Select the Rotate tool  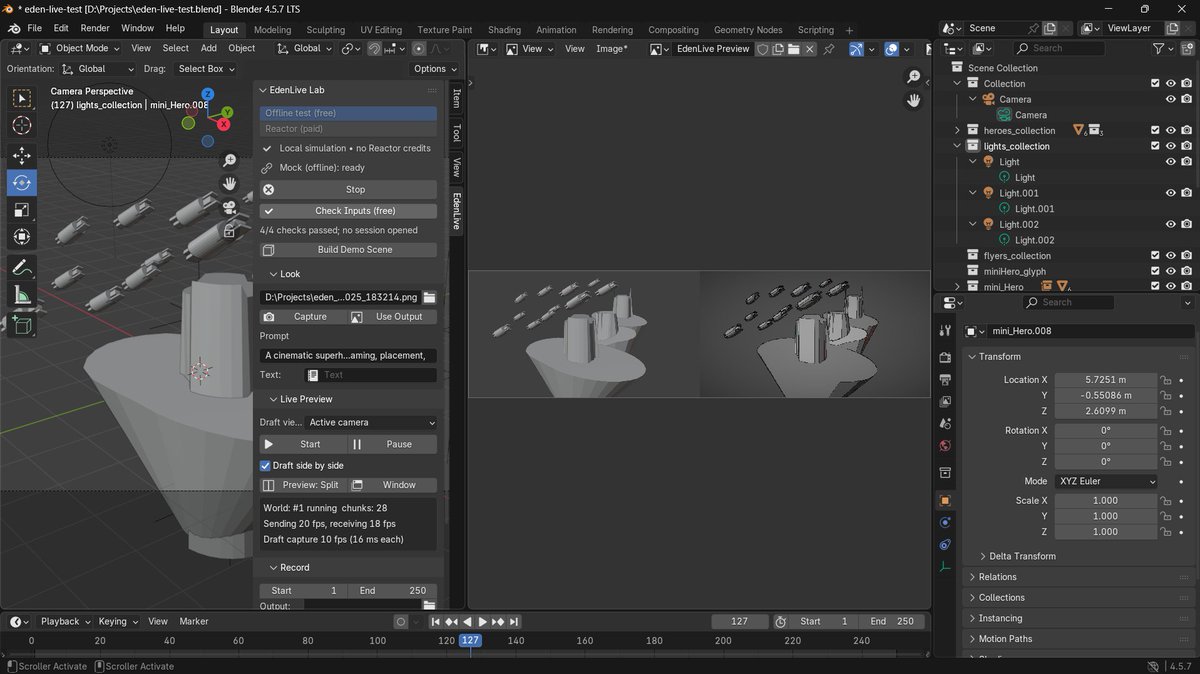21,182
